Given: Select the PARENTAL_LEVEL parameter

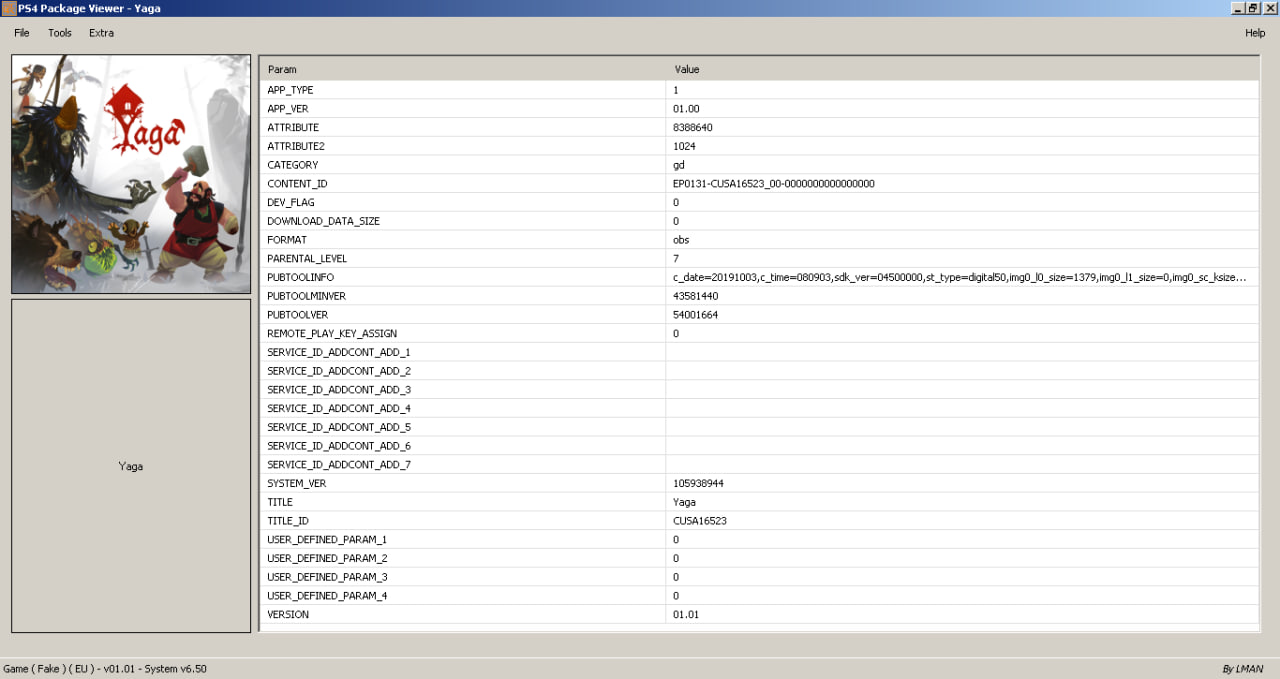Looking at the screenshot, I should click(307, 259).
